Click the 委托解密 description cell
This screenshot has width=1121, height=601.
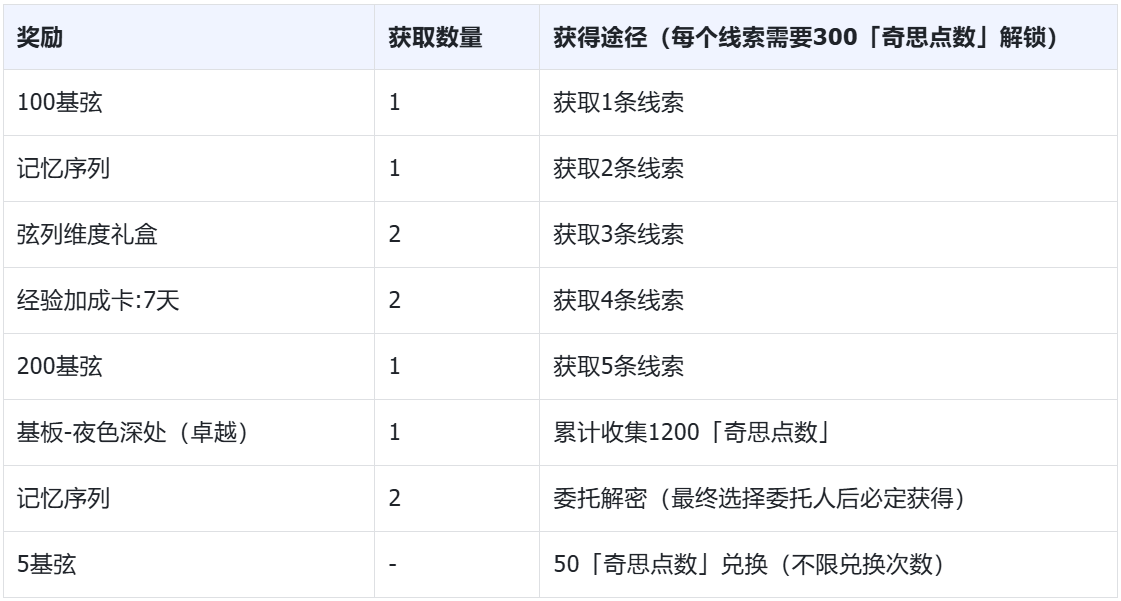tap(828, 499)
